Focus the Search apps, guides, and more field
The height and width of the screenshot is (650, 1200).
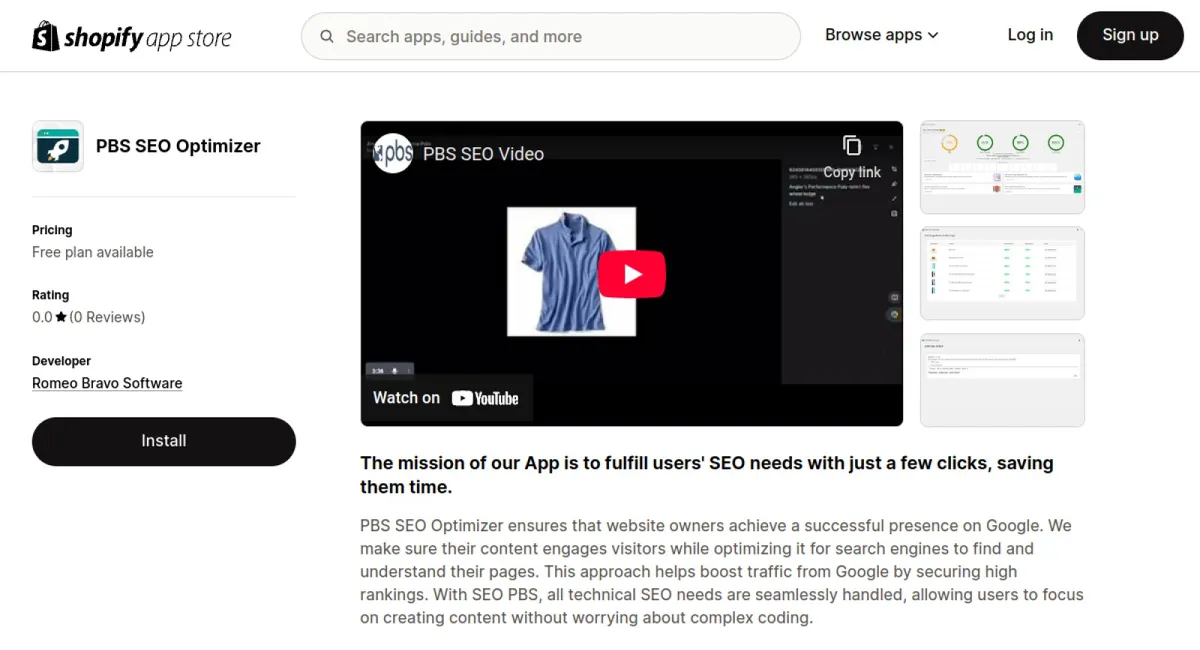tap(551, 37)
